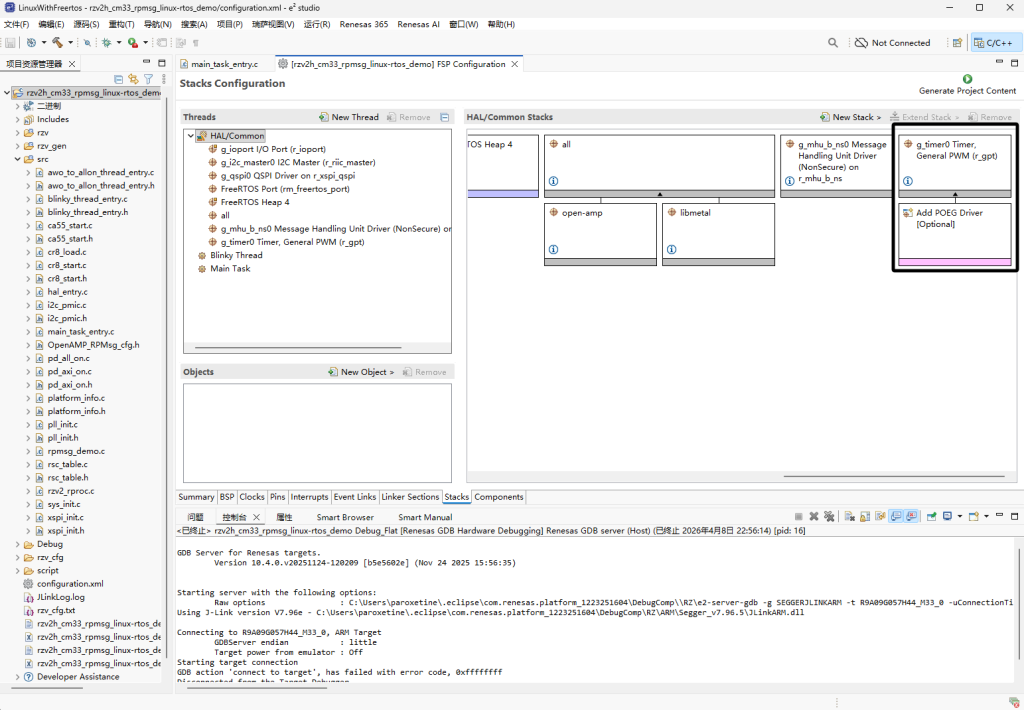Screen dimensions: 1024x710
Task: Click the search magnifier icon in toolbar
Action: click(833, 43)
